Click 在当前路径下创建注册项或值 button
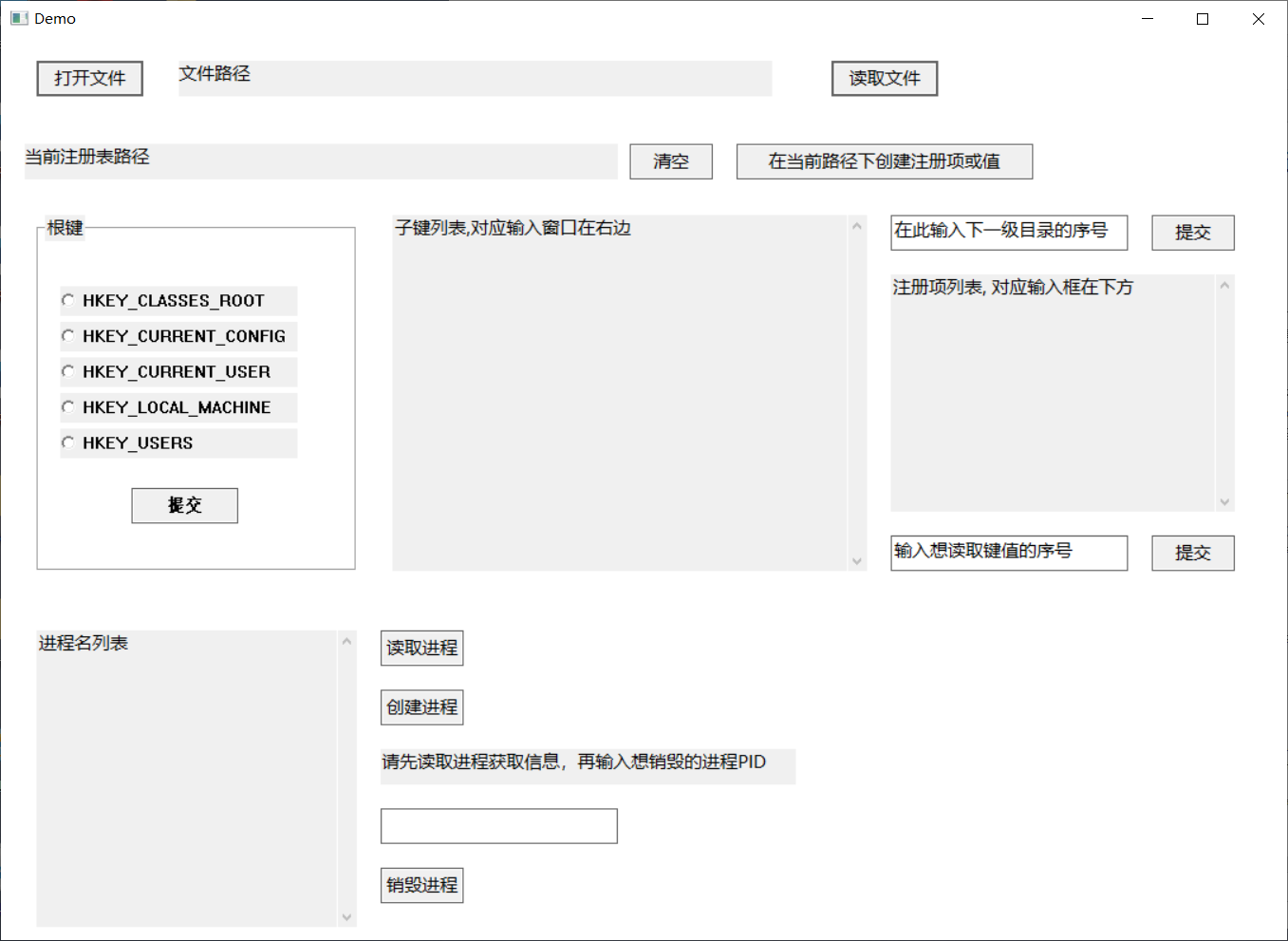 tap(885, 161)
